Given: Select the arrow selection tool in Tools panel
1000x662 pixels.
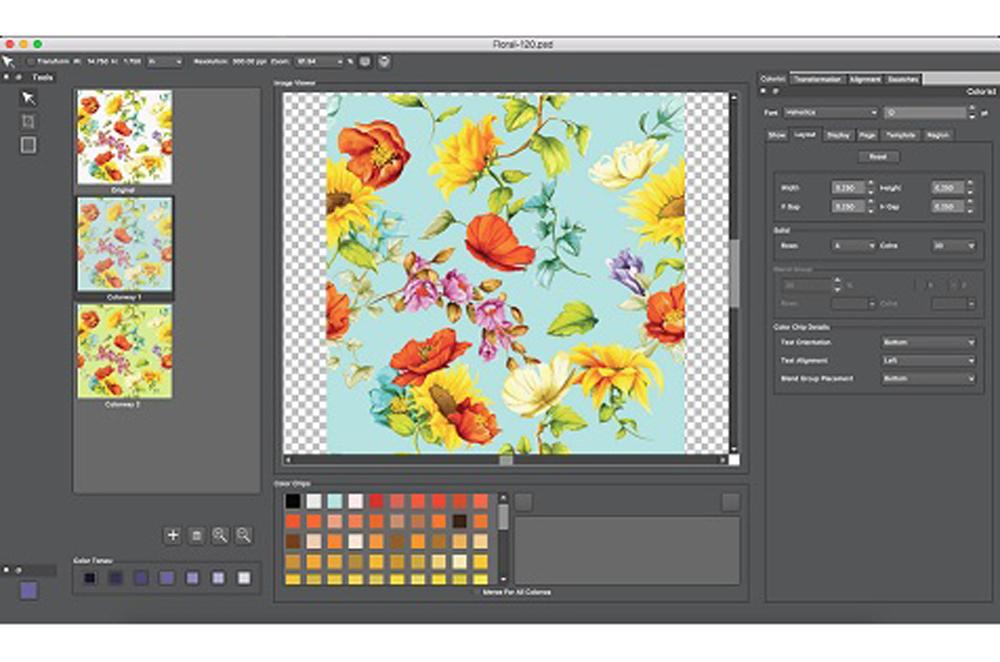Looking at the screenshot, I should pyautogui.click(x=28, y=98).
